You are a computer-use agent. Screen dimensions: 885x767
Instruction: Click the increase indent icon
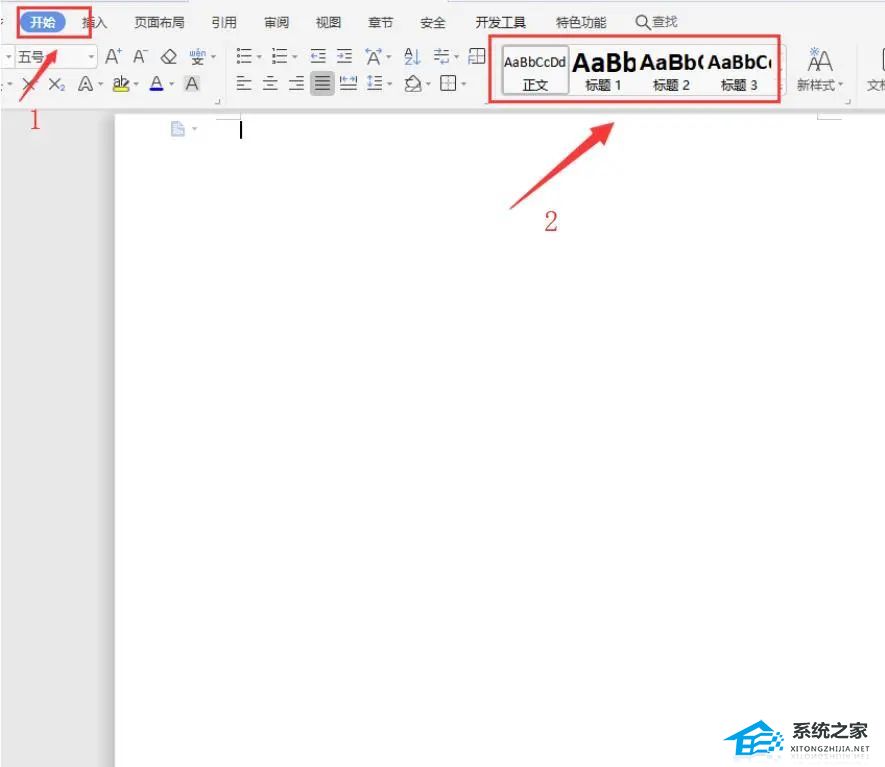344,56
